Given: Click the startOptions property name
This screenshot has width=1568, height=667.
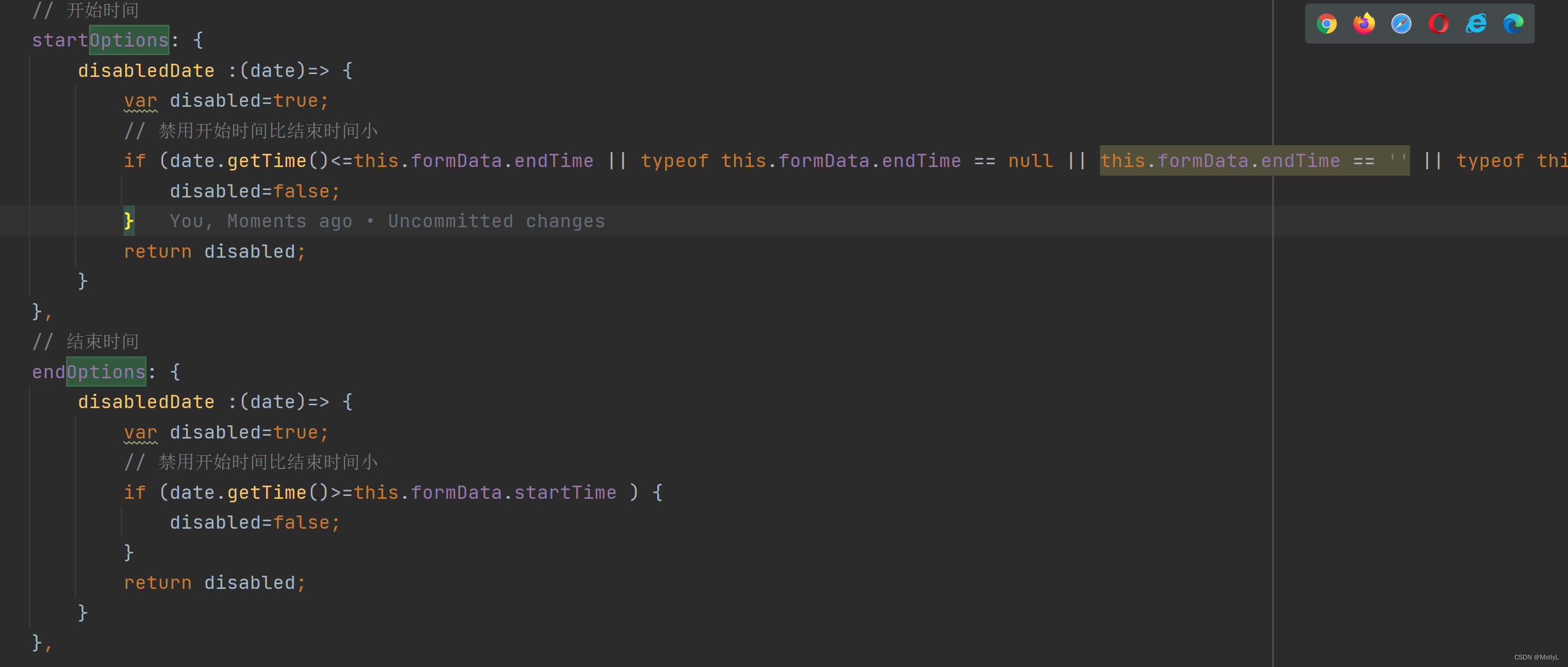Looking at the screenshot, I should coord(101,40).
